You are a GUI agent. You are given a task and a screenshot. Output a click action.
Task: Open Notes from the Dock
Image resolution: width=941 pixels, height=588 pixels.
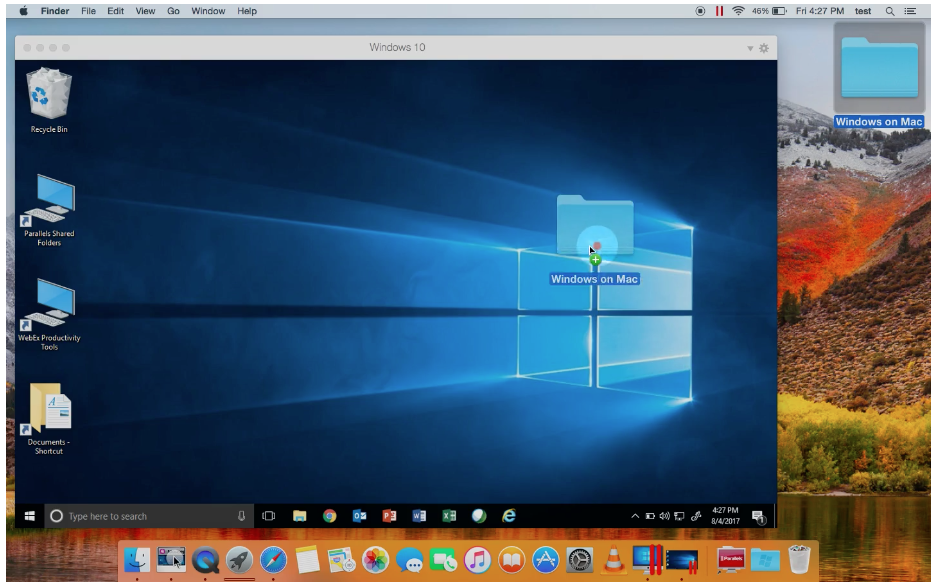coord(307,560)
